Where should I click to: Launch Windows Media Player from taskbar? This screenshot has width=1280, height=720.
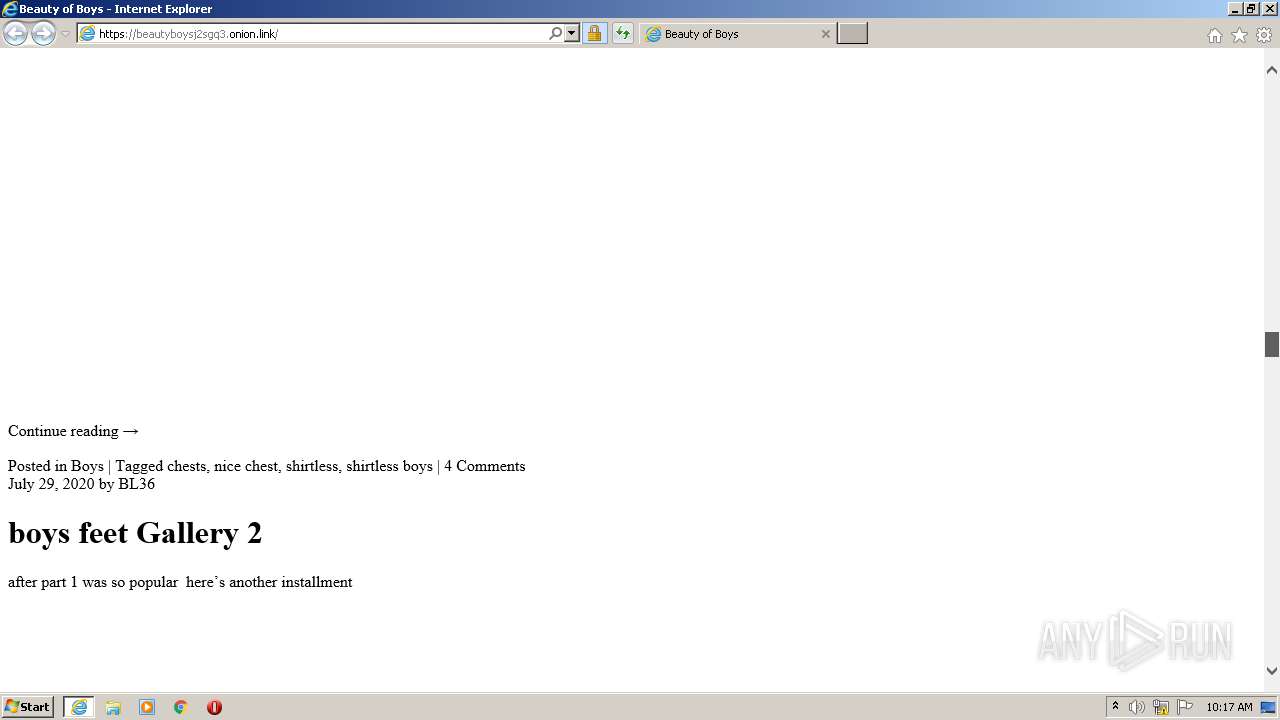pos(147,707)
